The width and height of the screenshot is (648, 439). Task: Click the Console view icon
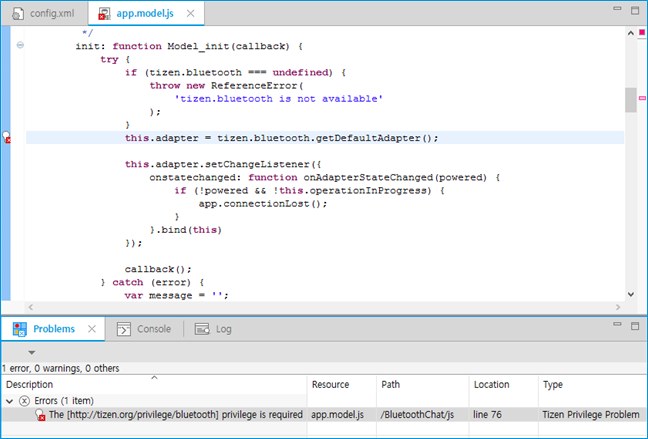pyautogui.click(x=124, y=328)
